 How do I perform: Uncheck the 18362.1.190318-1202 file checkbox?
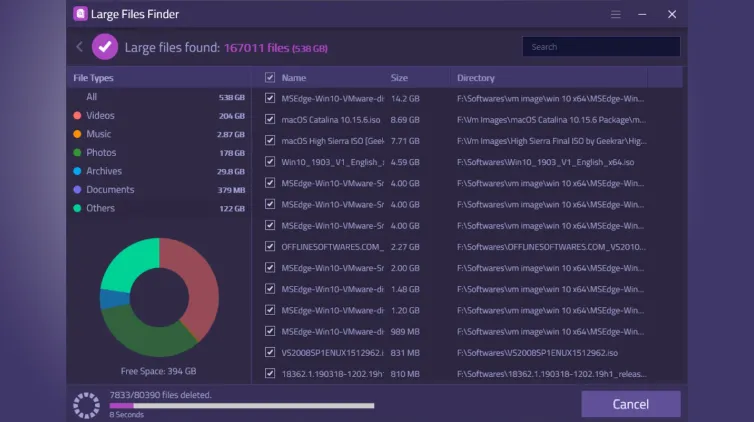[x=270, y=373]
